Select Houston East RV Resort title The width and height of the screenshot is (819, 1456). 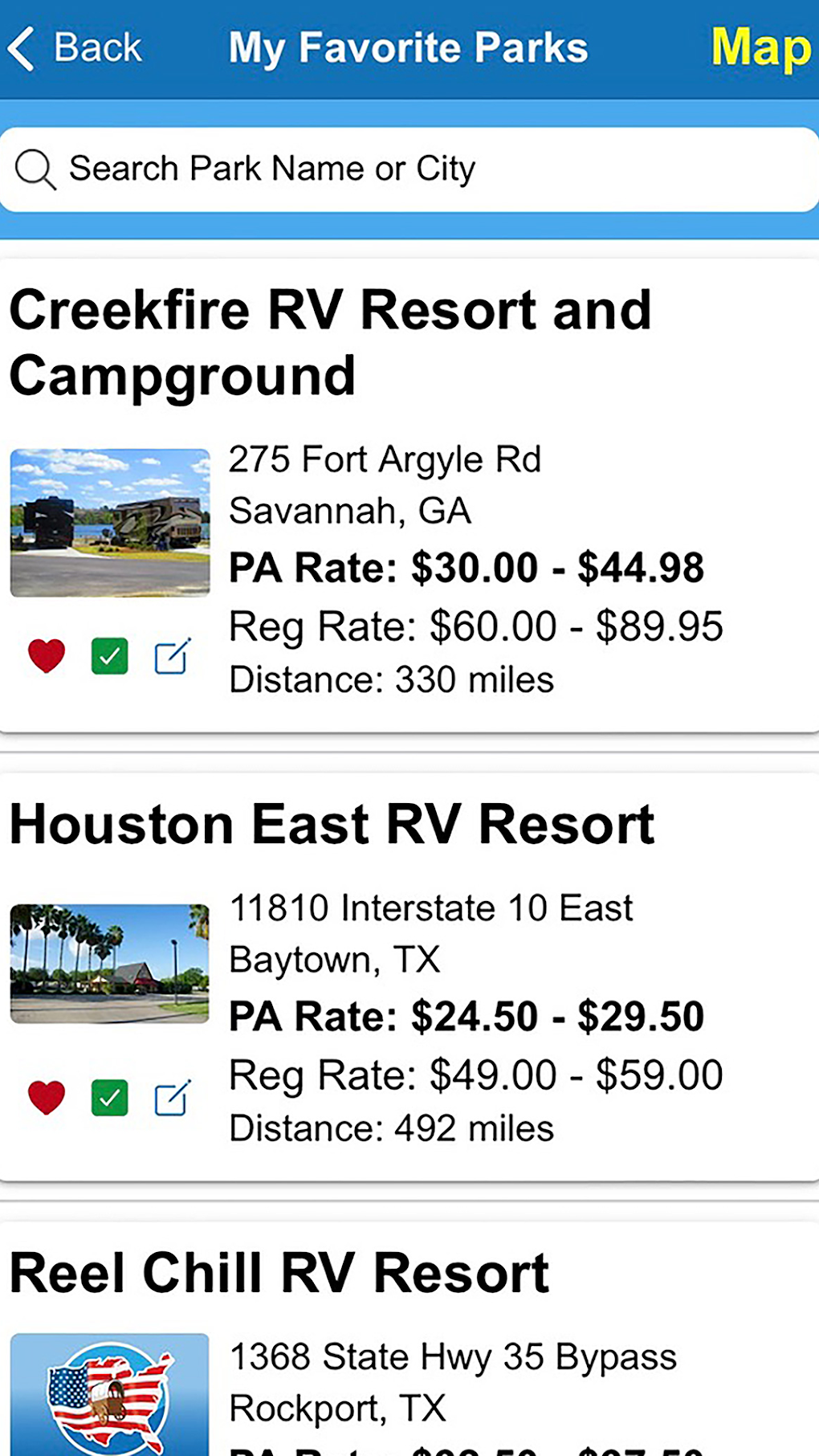coord(332,824)
